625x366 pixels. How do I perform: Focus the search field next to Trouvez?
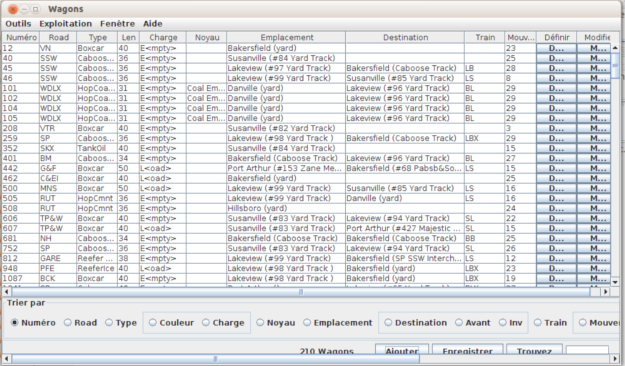(587, 350)
